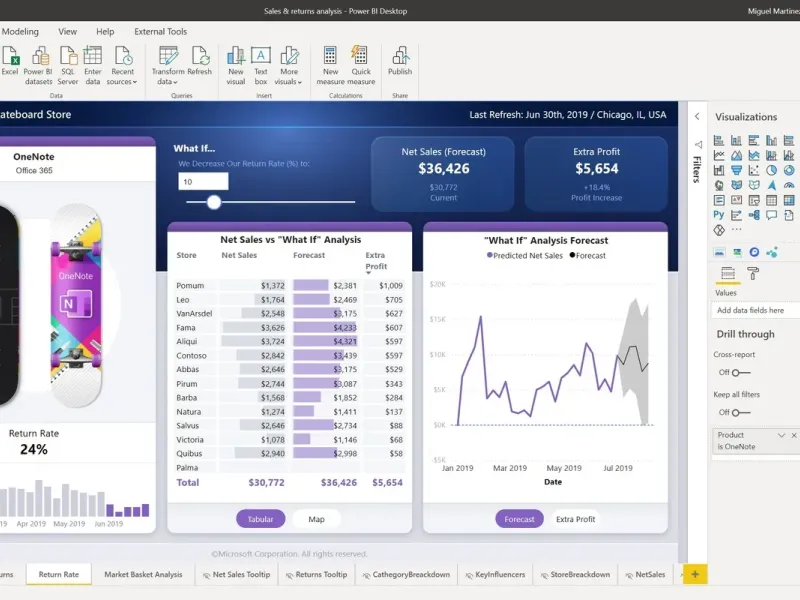Image resolution: width=800 pixels, height=600 pixels.
Task: Switch to the Market Basket Analysis page
Action: [143, 574]
